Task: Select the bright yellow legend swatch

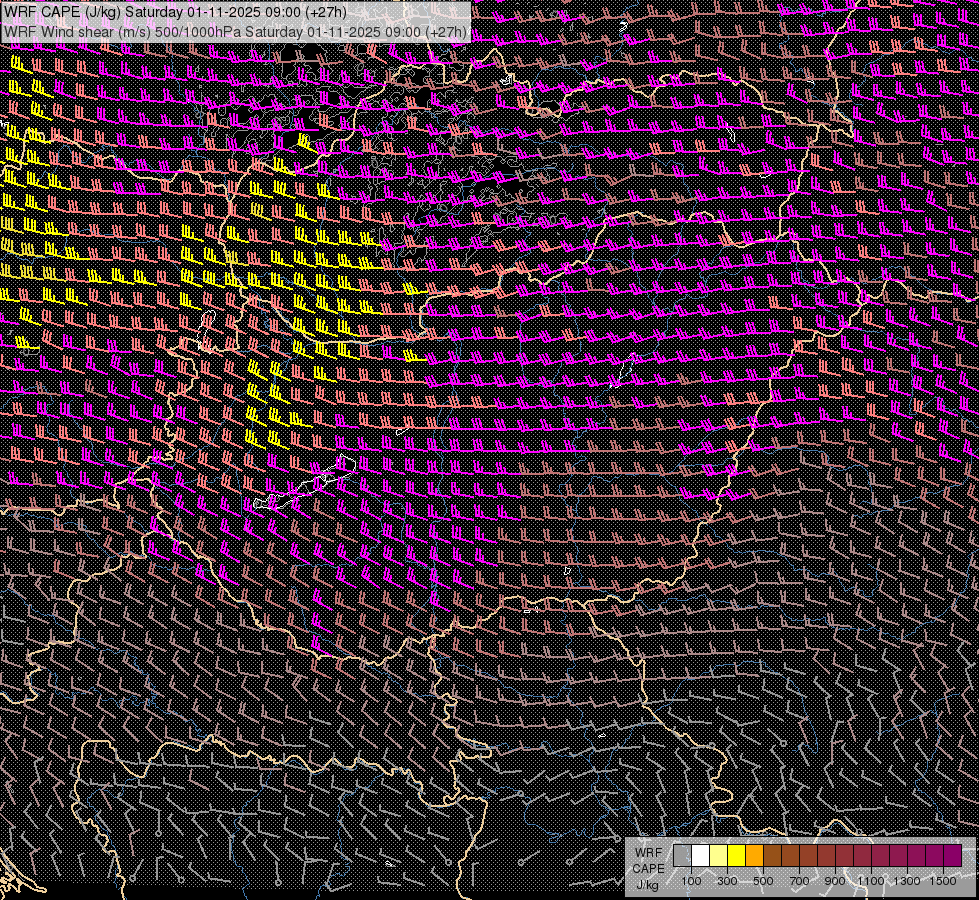Action: (x=737, y=855)
